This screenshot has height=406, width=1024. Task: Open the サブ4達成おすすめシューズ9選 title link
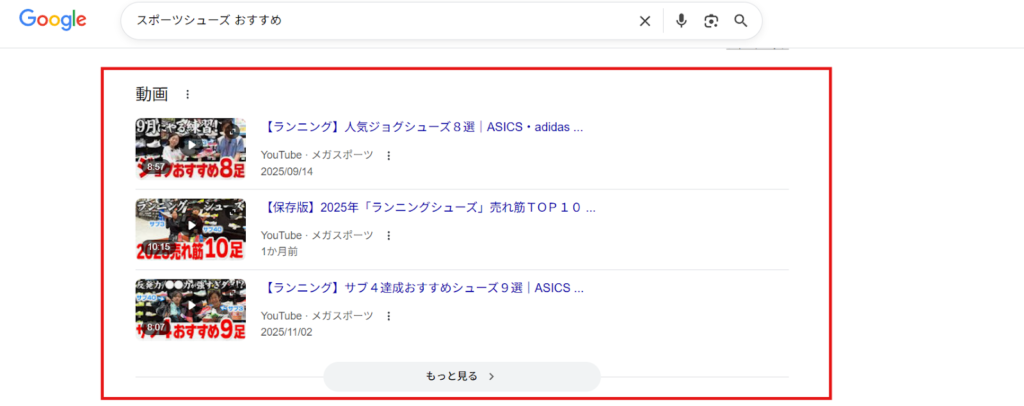pos(423,288)
